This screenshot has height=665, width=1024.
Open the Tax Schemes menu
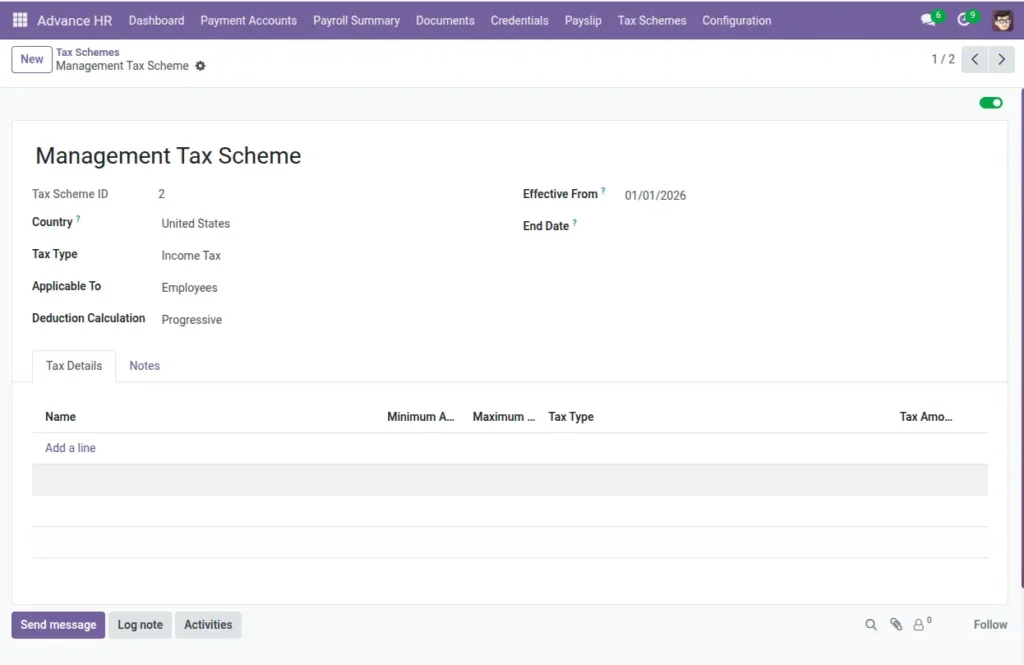point(652,20)
